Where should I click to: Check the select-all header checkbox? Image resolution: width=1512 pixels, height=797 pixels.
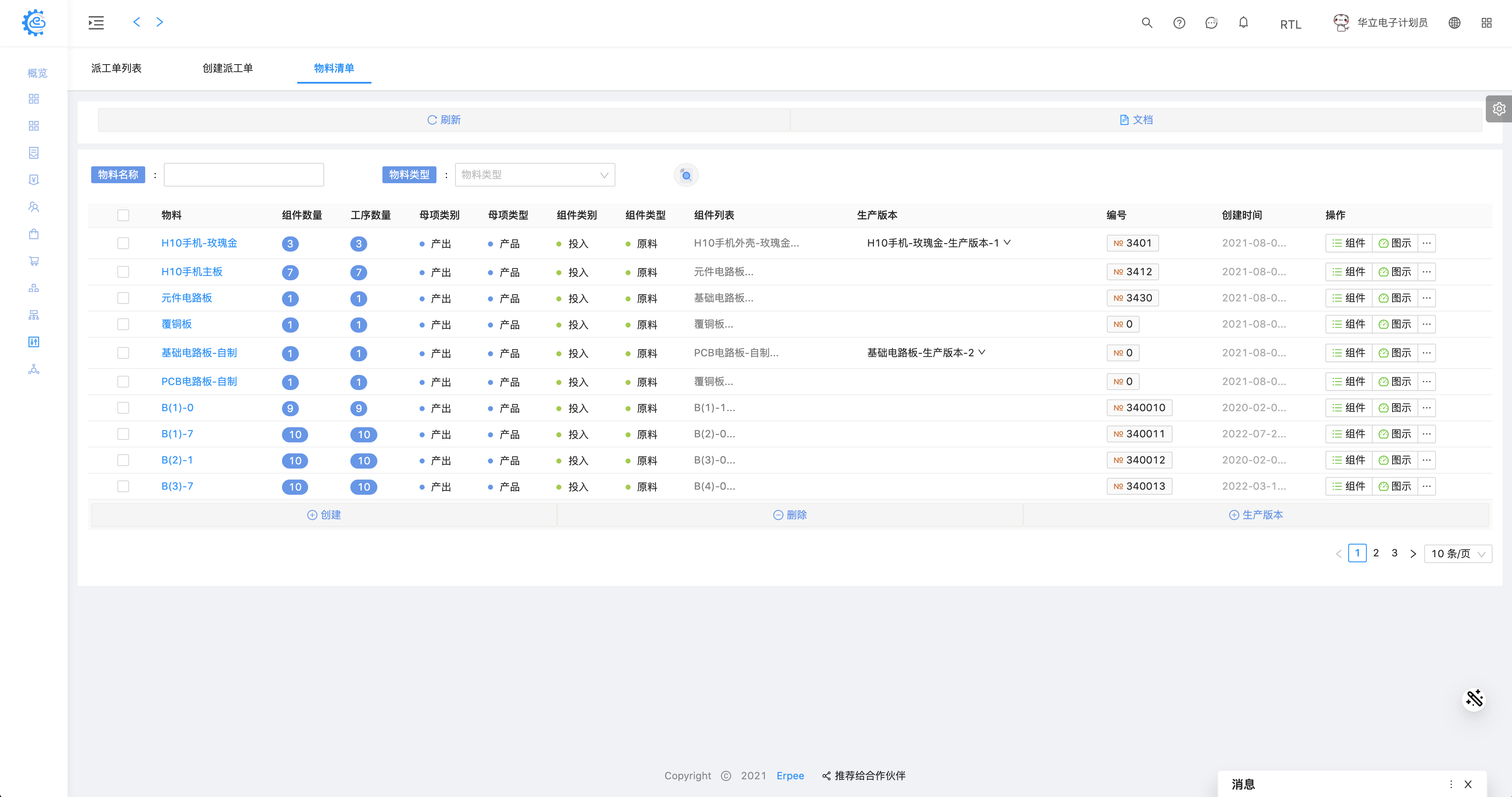(123, 215)
